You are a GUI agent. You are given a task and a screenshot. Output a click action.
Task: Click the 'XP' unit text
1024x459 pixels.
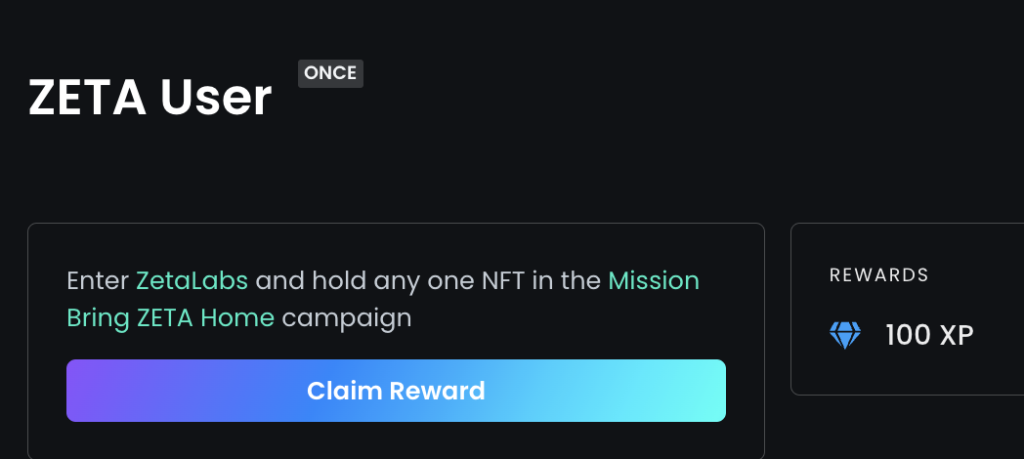click(956, 336)
